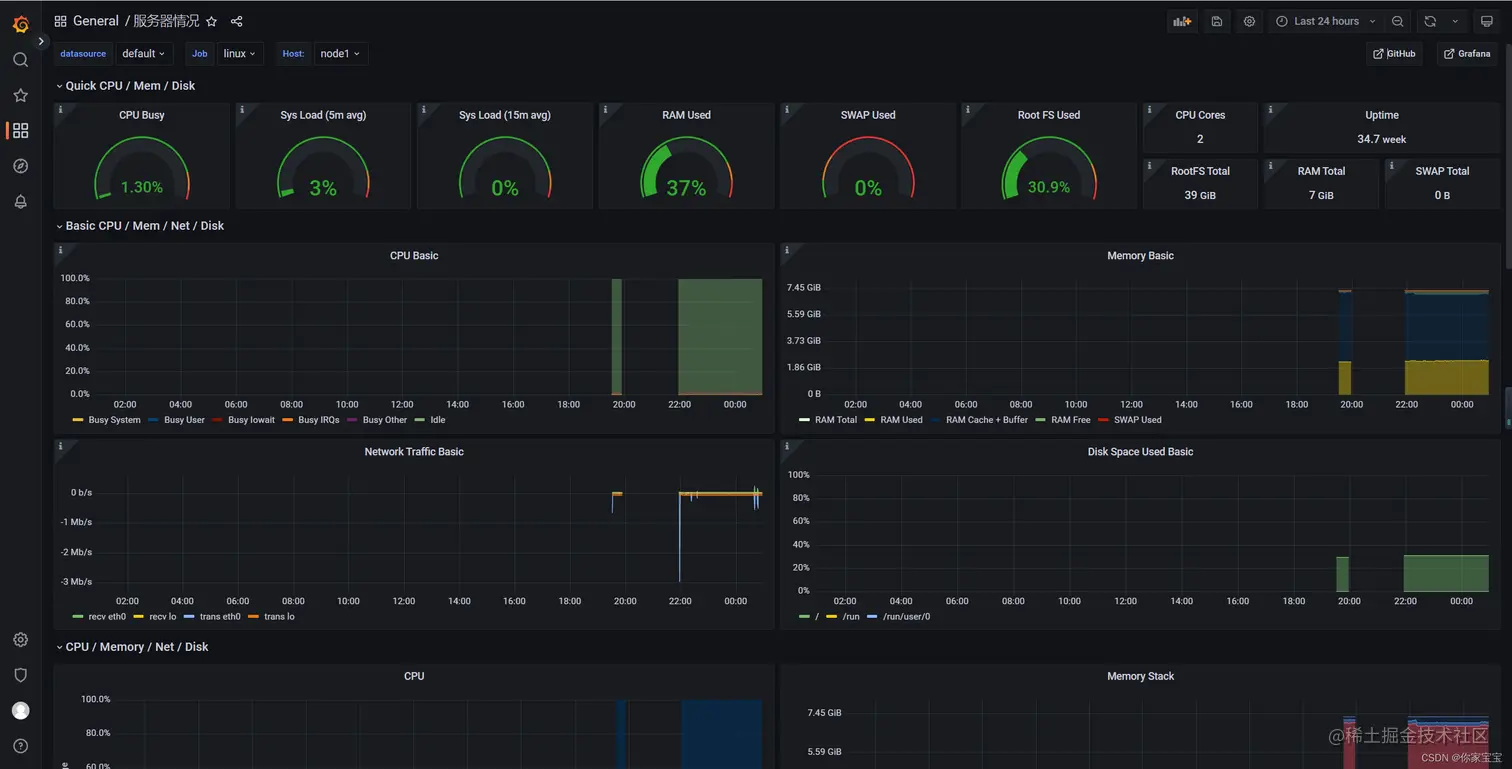Viewport: 1512px width, 769px height.
Task: Open refresh interval dropdown arrow
Action: coord(1455,21)
